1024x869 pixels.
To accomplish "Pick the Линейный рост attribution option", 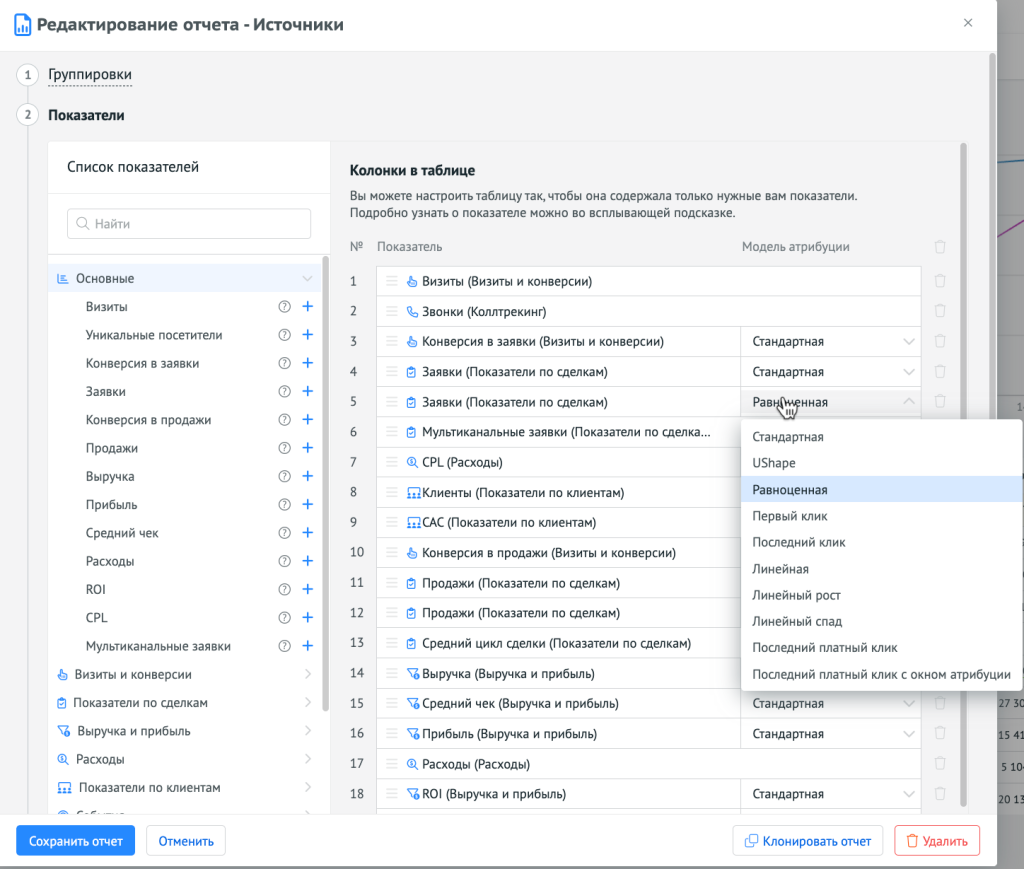I will (x=796, y=595).
